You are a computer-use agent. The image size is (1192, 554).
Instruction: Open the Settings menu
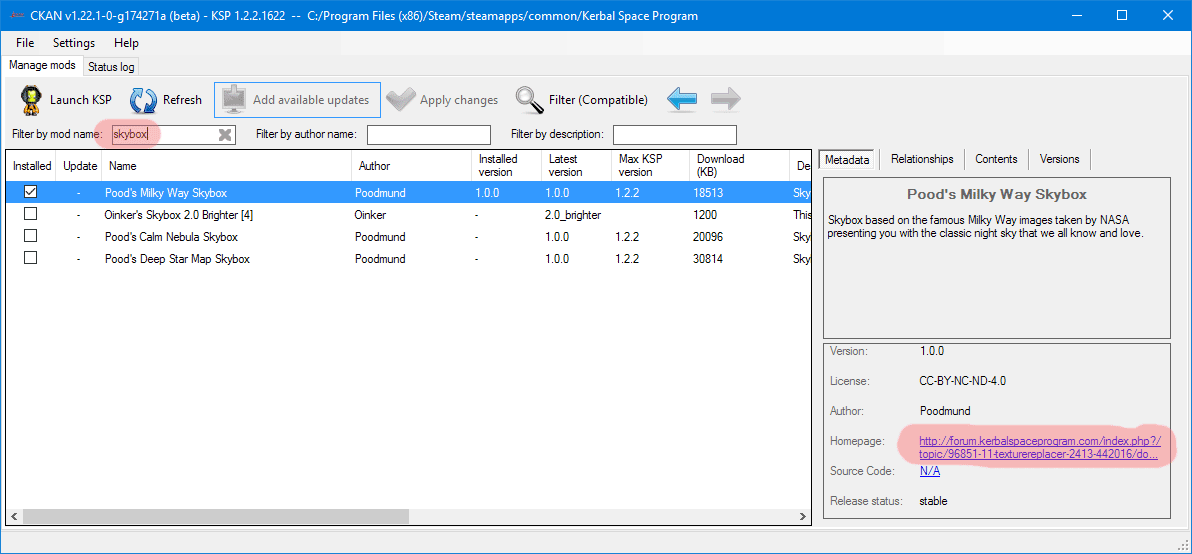[x=74, y=43]
